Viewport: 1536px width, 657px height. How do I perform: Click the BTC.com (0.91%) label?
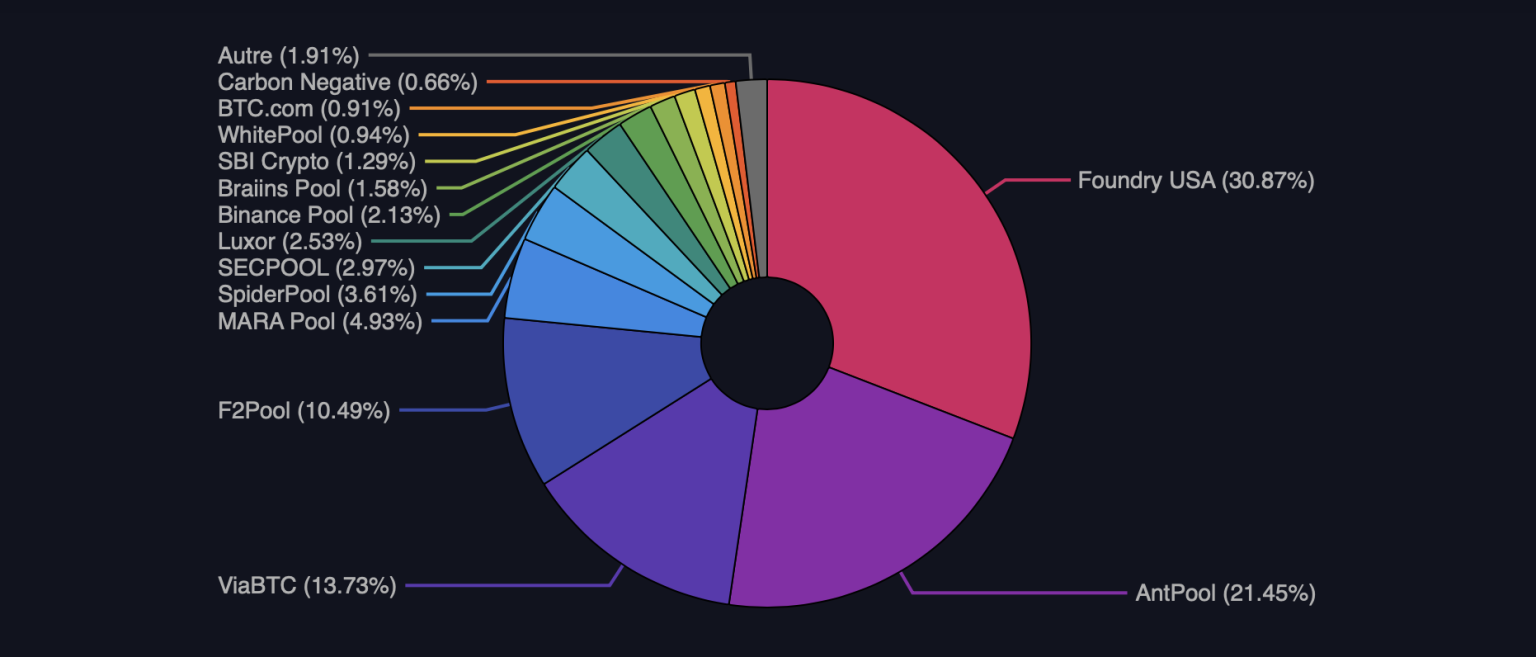point(309,108)
